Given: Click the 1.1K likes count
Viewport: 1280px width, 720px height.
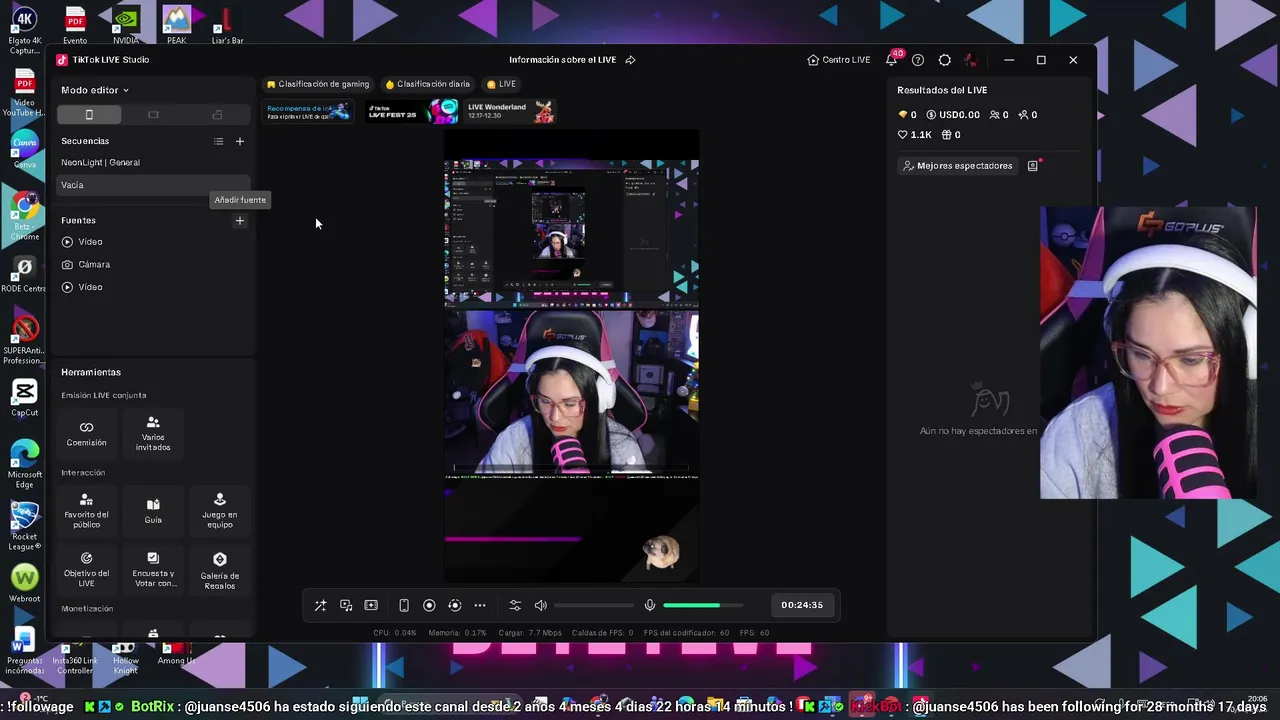Looking at the screenshot, I should (915, 135).
